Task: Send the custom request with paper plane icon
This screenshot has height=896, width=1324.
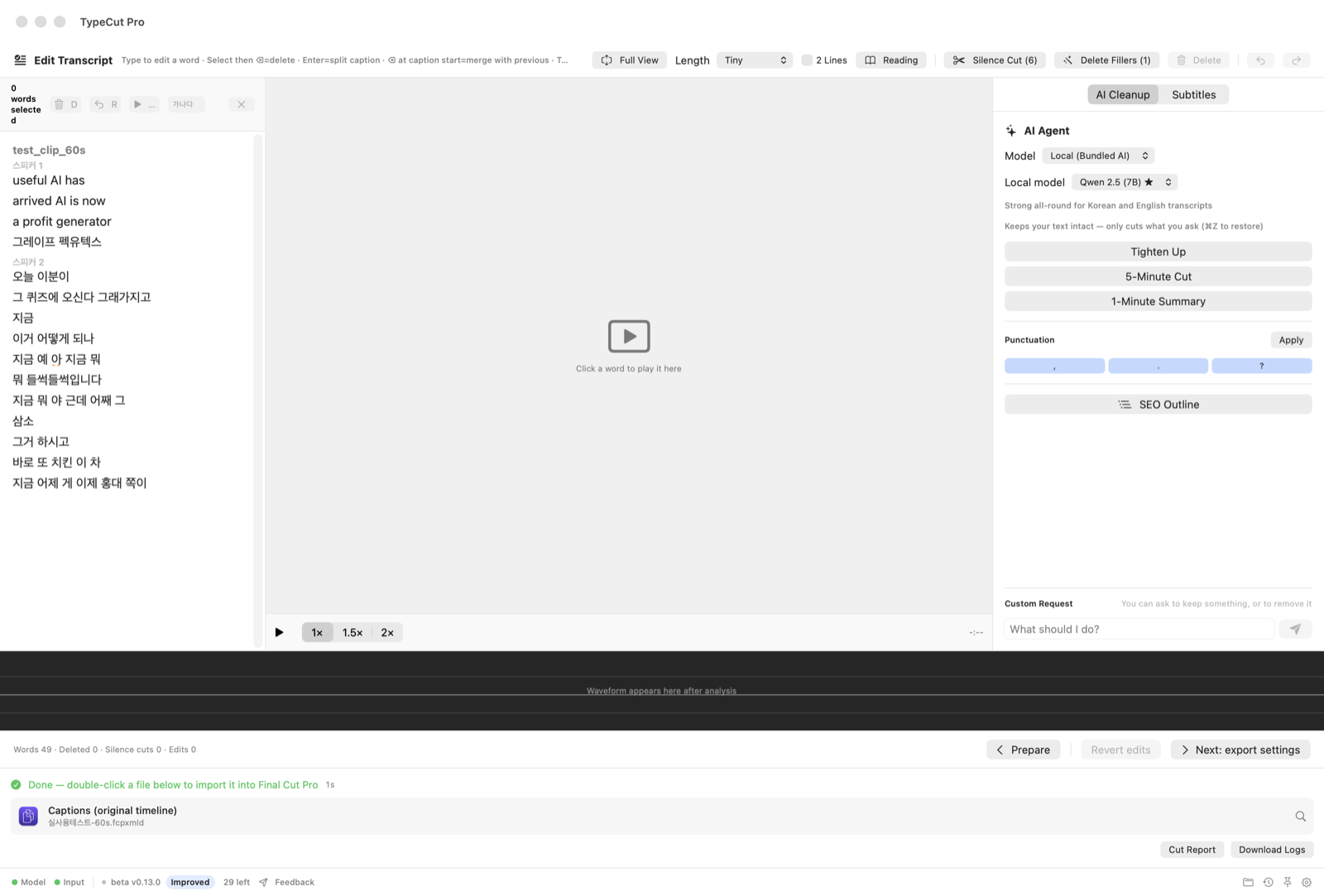Action: (x=1295, y=630)
